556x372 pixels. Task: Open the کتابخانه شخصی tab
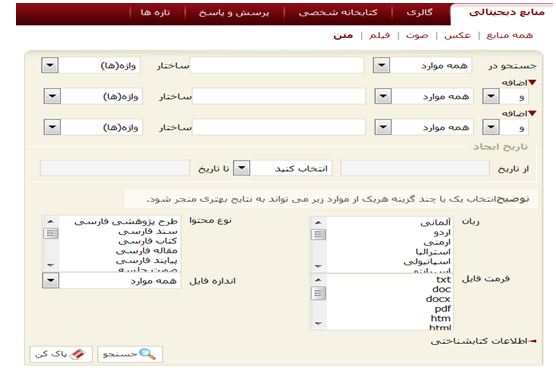338,13
